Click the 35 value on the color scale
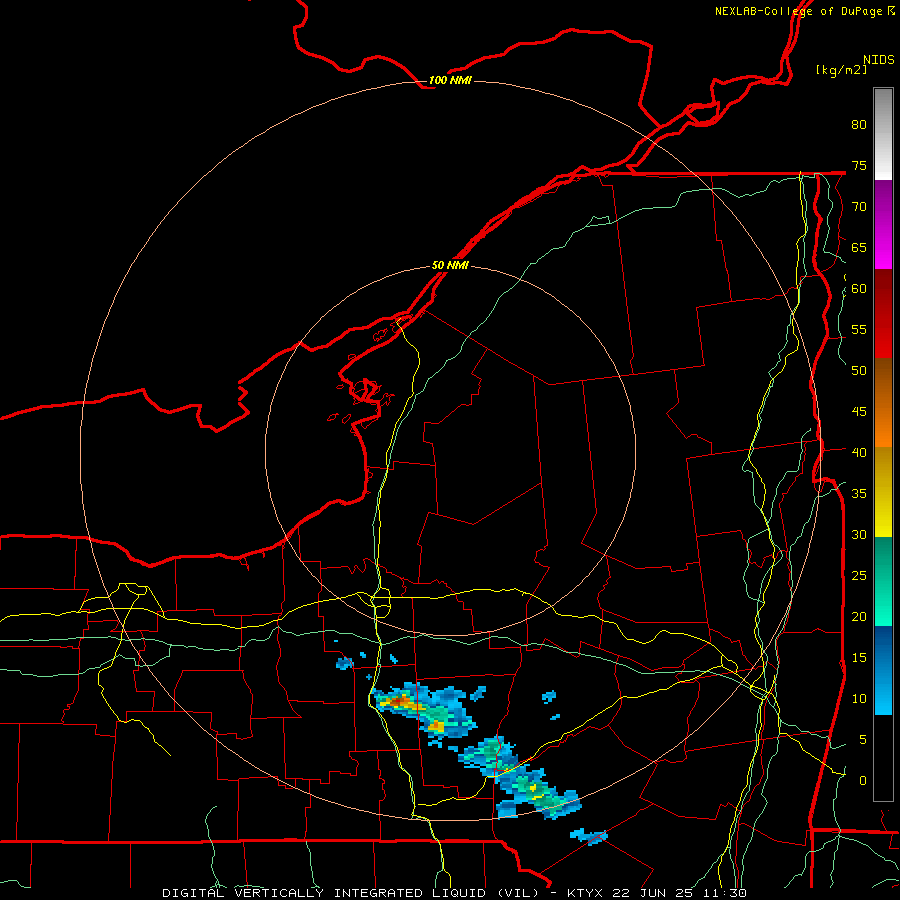900x900 pixels. 859,494
